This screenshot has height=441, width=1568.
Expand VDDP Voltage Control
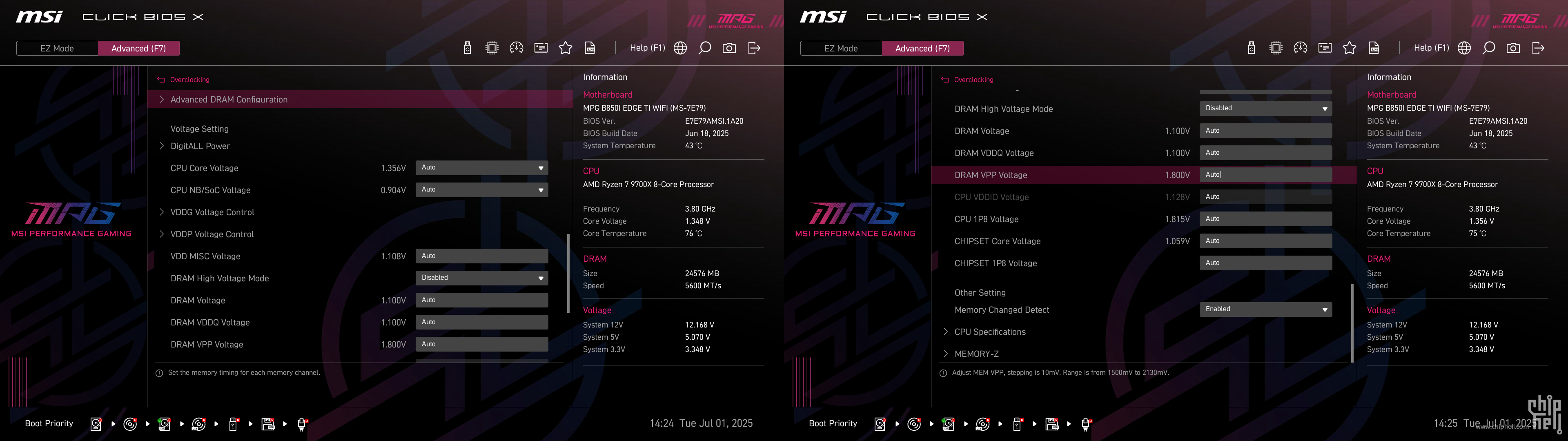click(212, 234)
